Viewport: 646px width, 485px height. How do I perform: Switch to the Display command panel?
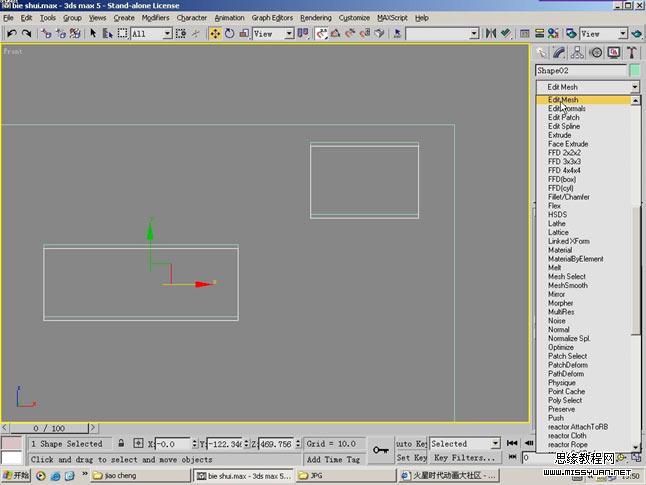(x=614, y=52)
